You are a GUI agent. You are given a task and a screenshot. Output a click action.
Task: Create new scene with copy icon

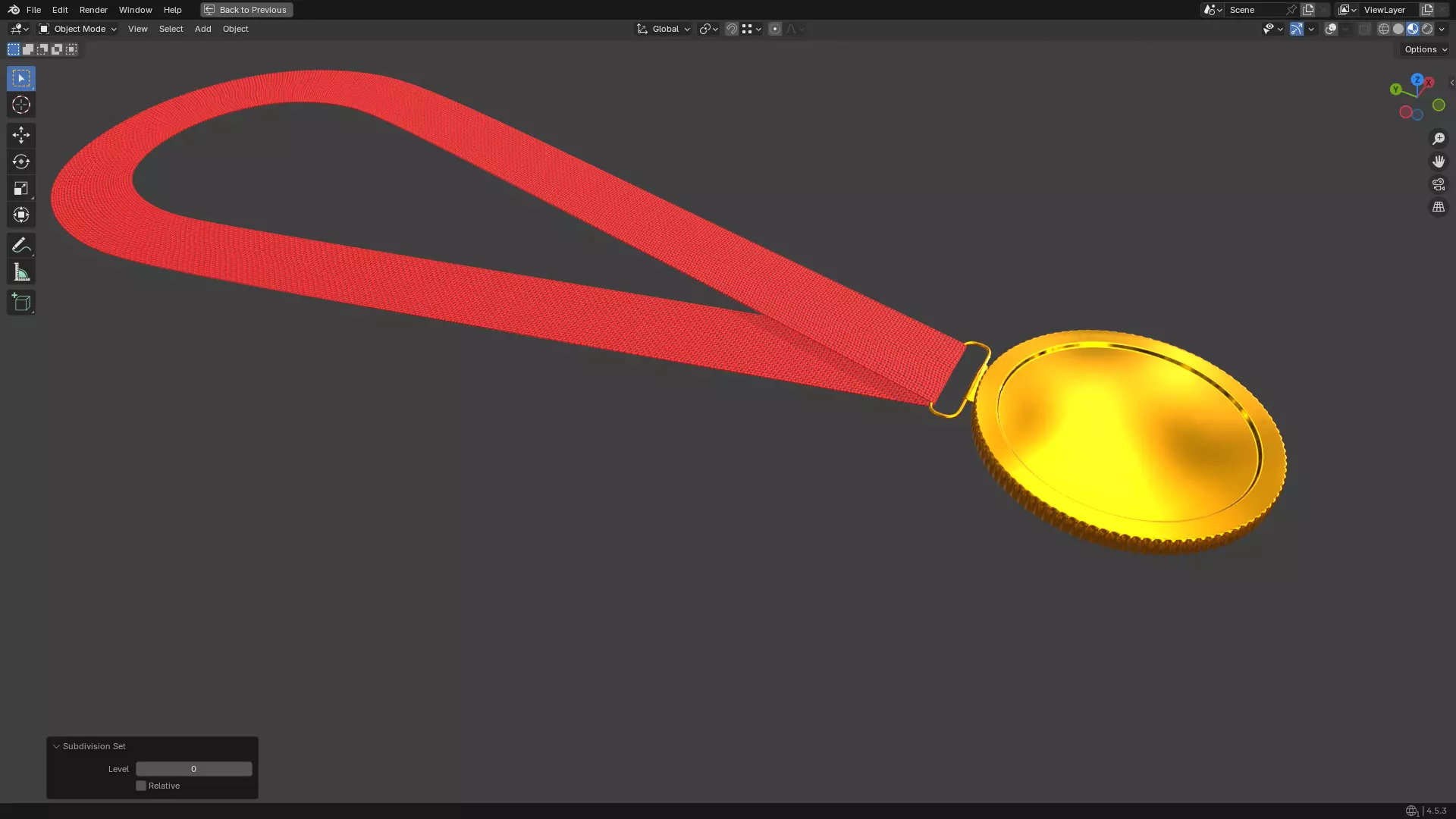click(1308, 10)
